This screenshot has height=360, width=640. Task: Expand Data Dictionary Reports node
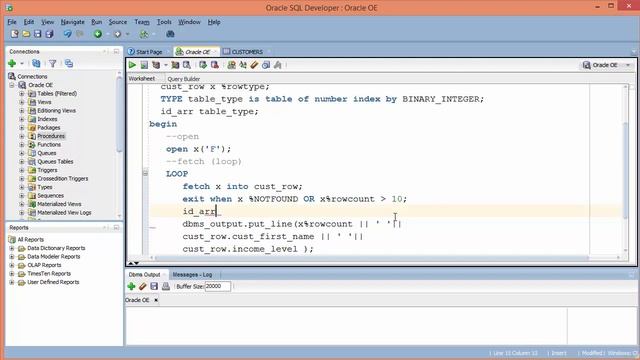pos(12,248)
